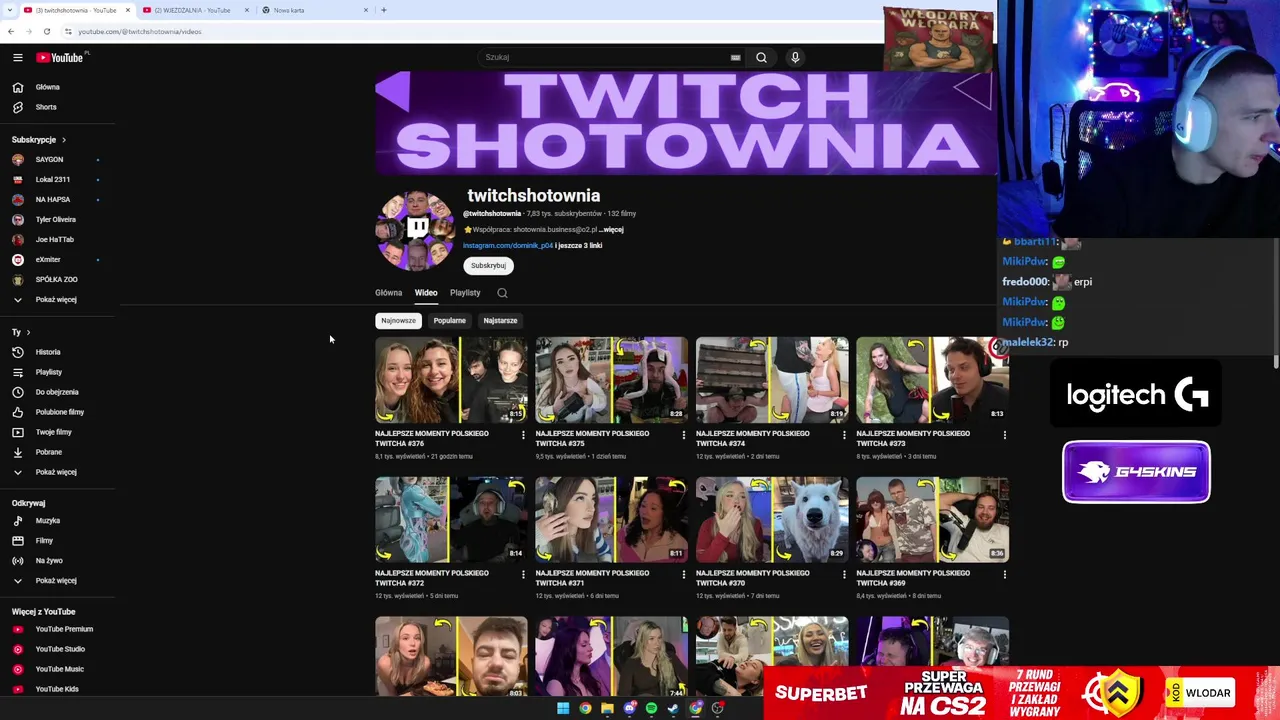Subscribe with the Subskrybuj button
Image resolution: width=1280 pixels, height=720 pixels.
click(488, 266)
